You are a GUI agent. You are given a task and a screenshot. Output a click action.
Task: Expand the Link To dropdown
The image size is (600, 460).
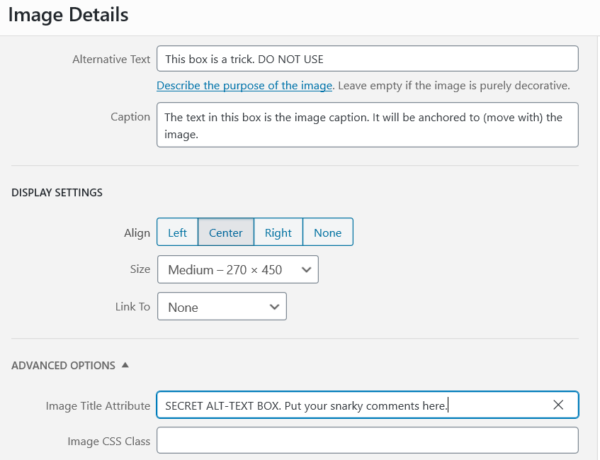(221, 307)
